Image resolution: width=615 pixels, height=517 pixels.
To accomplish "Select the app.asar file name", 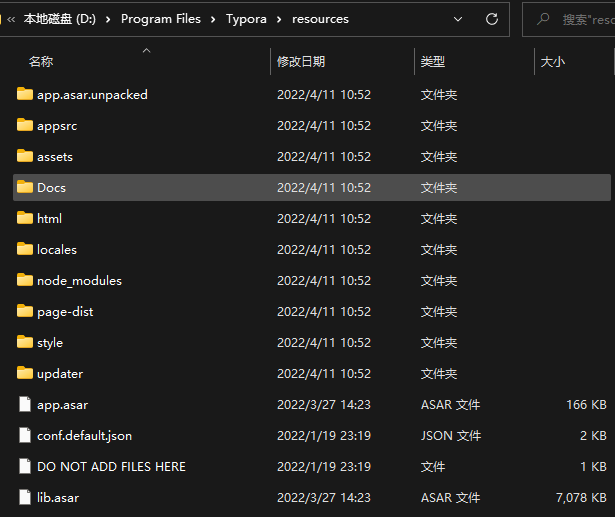I will pyautogui.click(x=63, y=404).
